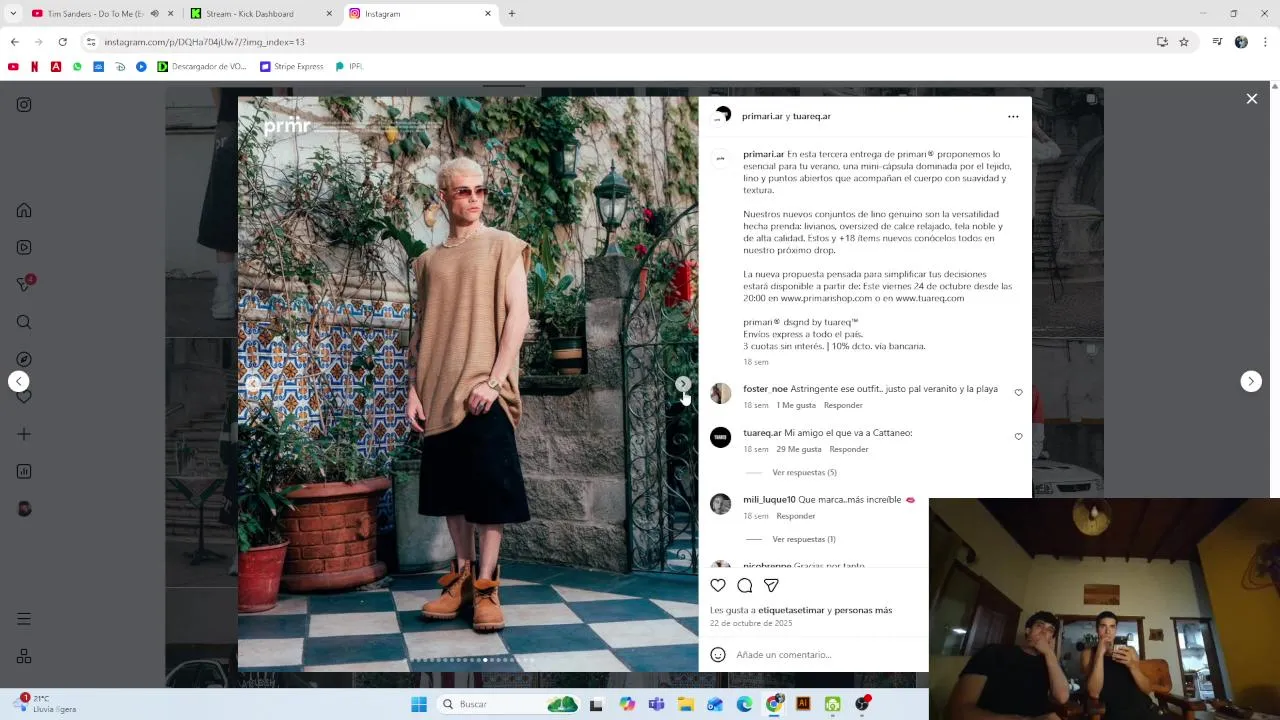Open Instagram home logo in sidebar
The height and width of the screenshot is (720, 1280).
click(x=24, y=105)
